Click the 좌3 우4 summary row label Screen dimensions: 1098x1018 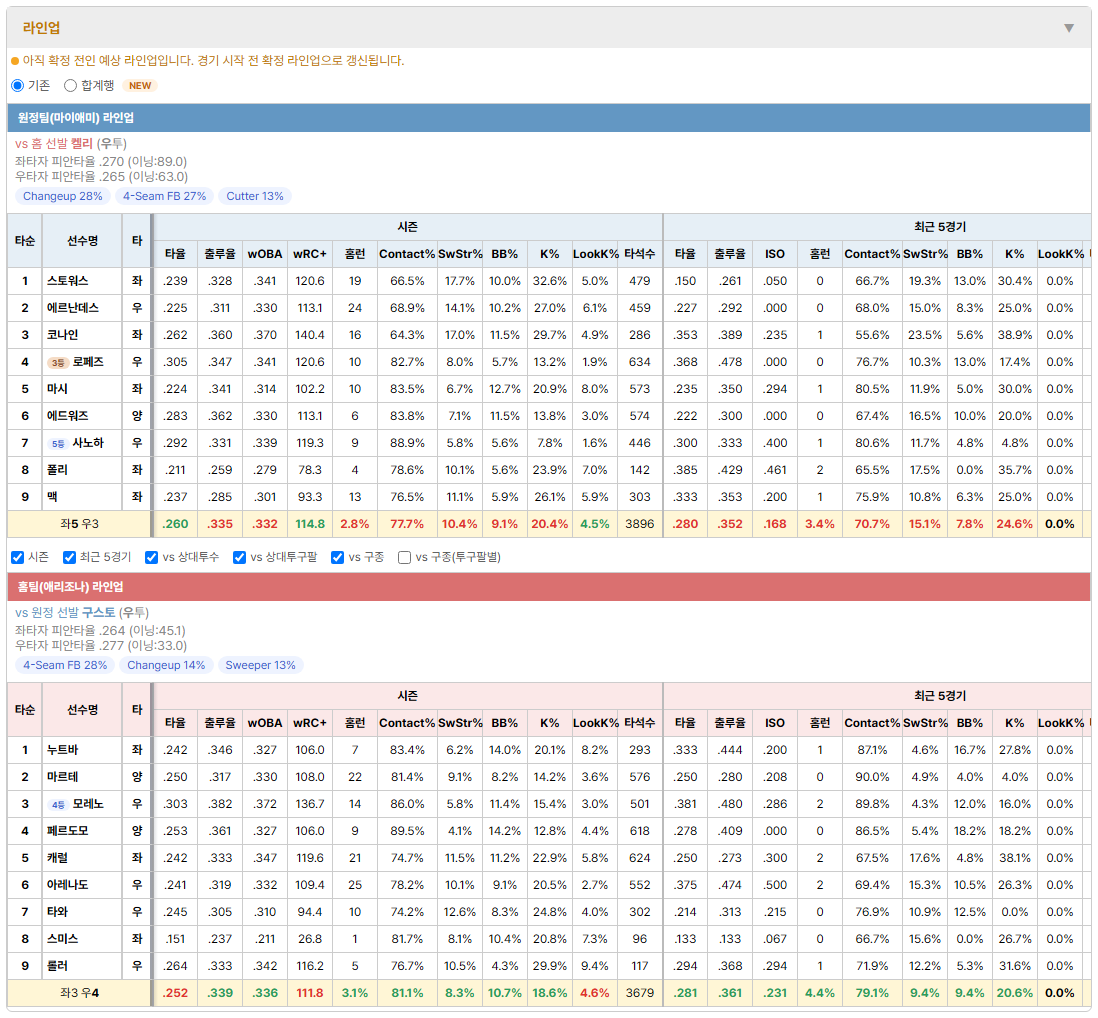click(79, 993)
